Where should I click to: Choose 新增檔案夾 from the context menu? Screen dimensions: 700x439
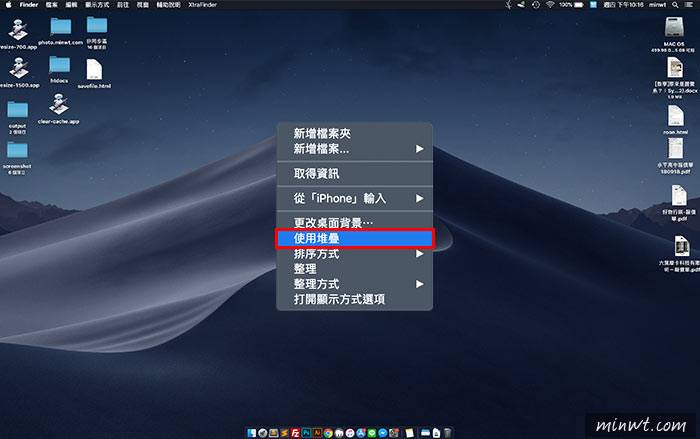(355, 133)
